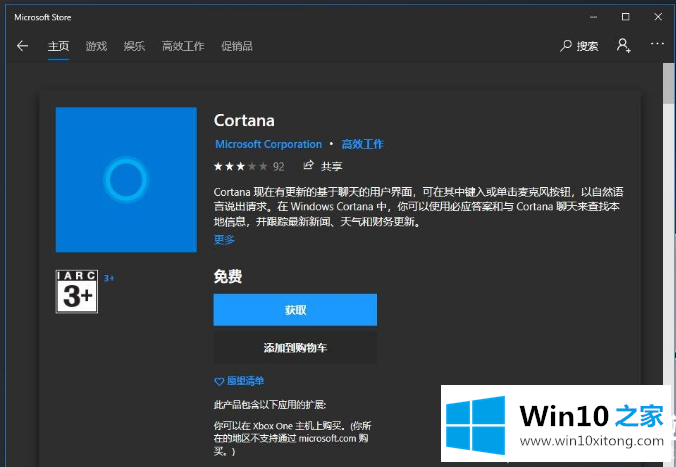Screen dimensions: 676x467
Task: Open the search magnifier icon
Action: (566, 46)
